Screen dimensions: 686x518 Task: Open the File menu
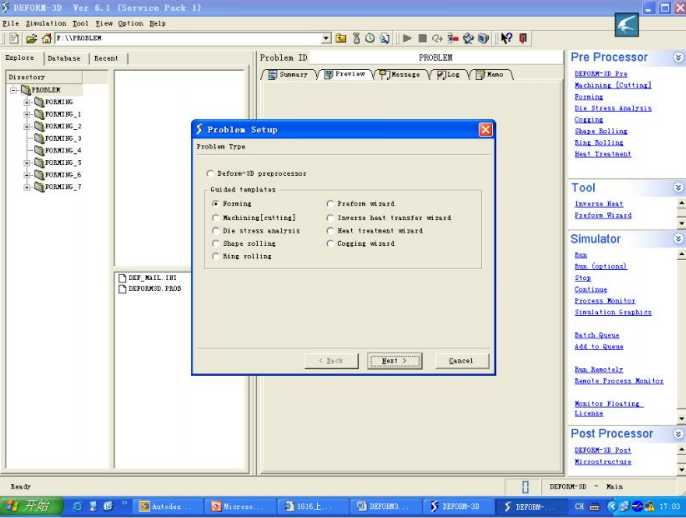[x=10, y=24]
